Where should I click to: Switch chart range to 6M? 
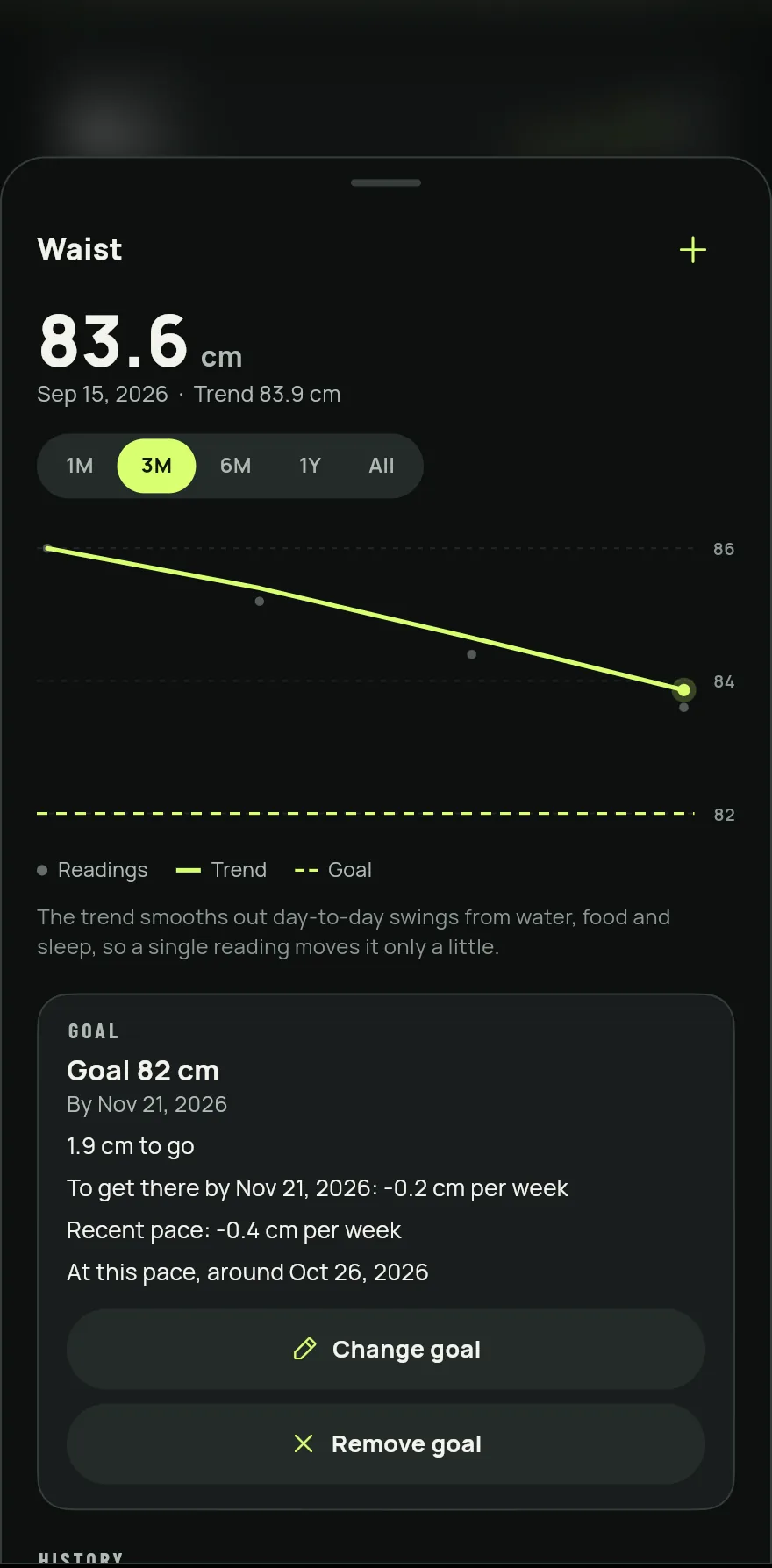[x=235, y=466]
